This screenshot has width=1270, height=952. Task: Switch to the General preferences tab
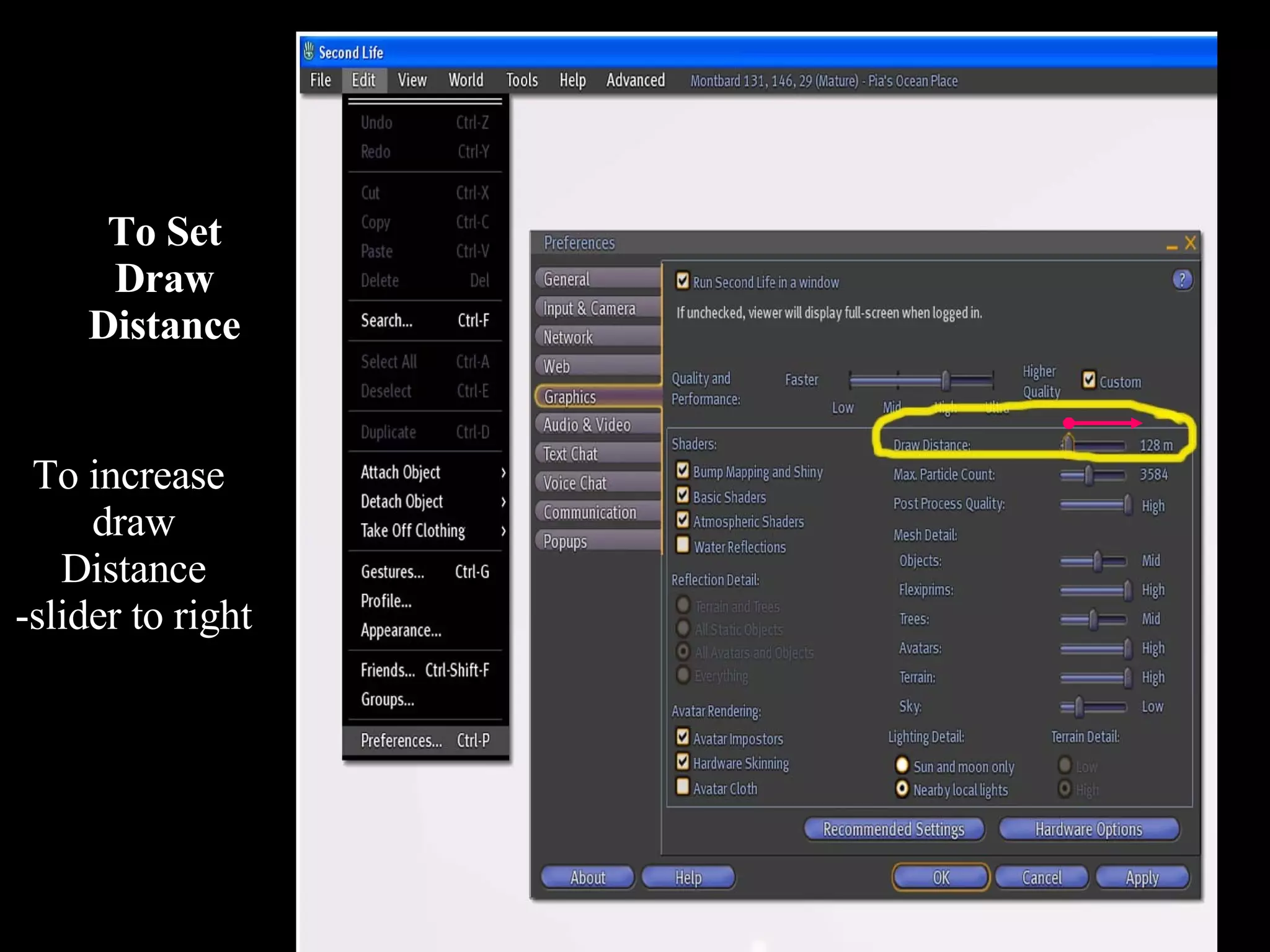click(x=598, y=280)
